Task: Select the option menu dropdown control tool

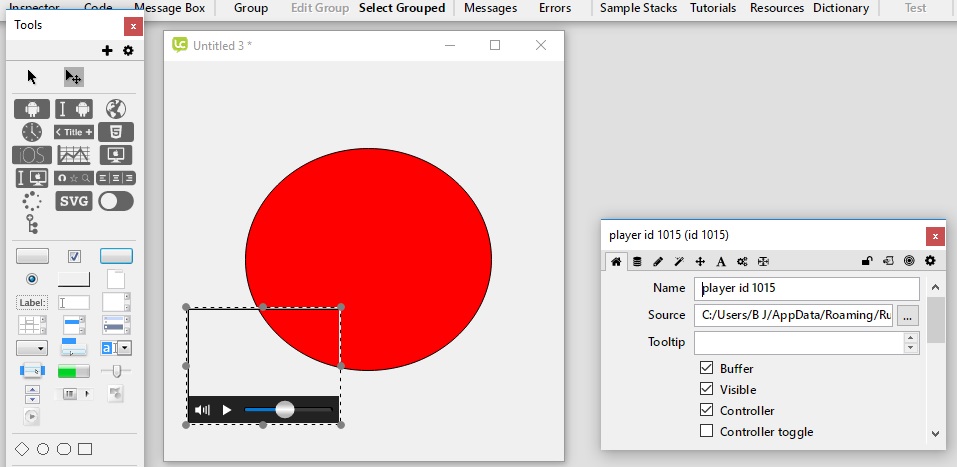Action: [x=32, y=348]
